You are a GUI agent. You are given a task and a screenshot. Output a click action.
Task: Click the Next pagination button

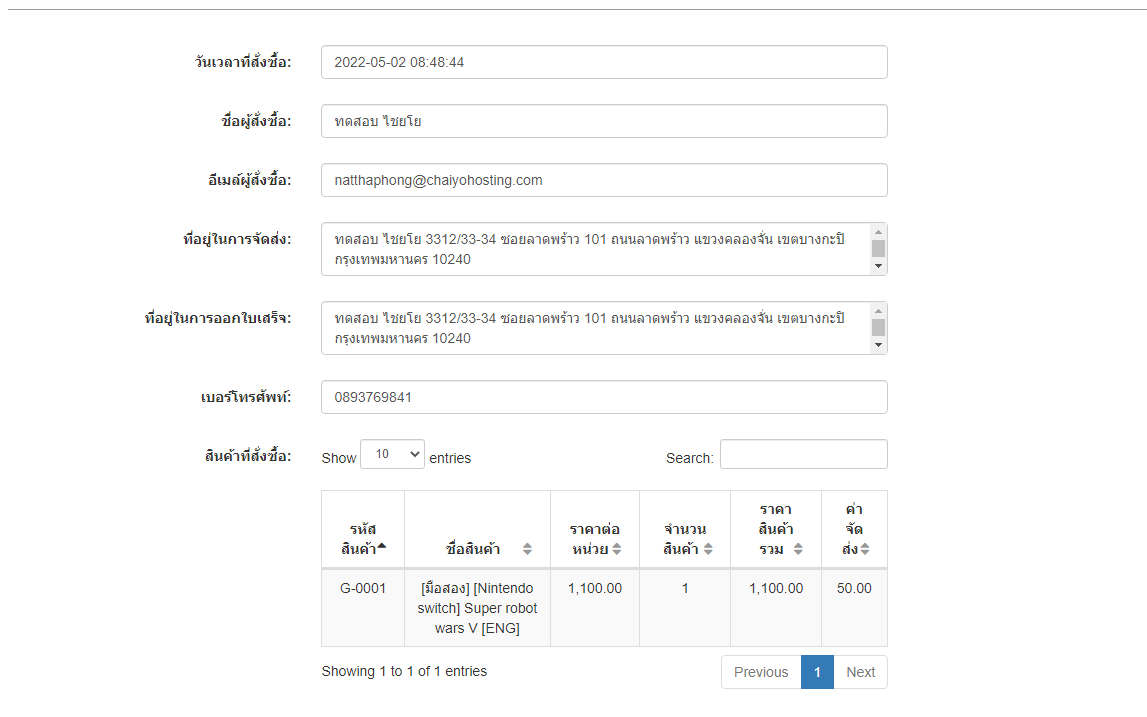coord(860,672)
